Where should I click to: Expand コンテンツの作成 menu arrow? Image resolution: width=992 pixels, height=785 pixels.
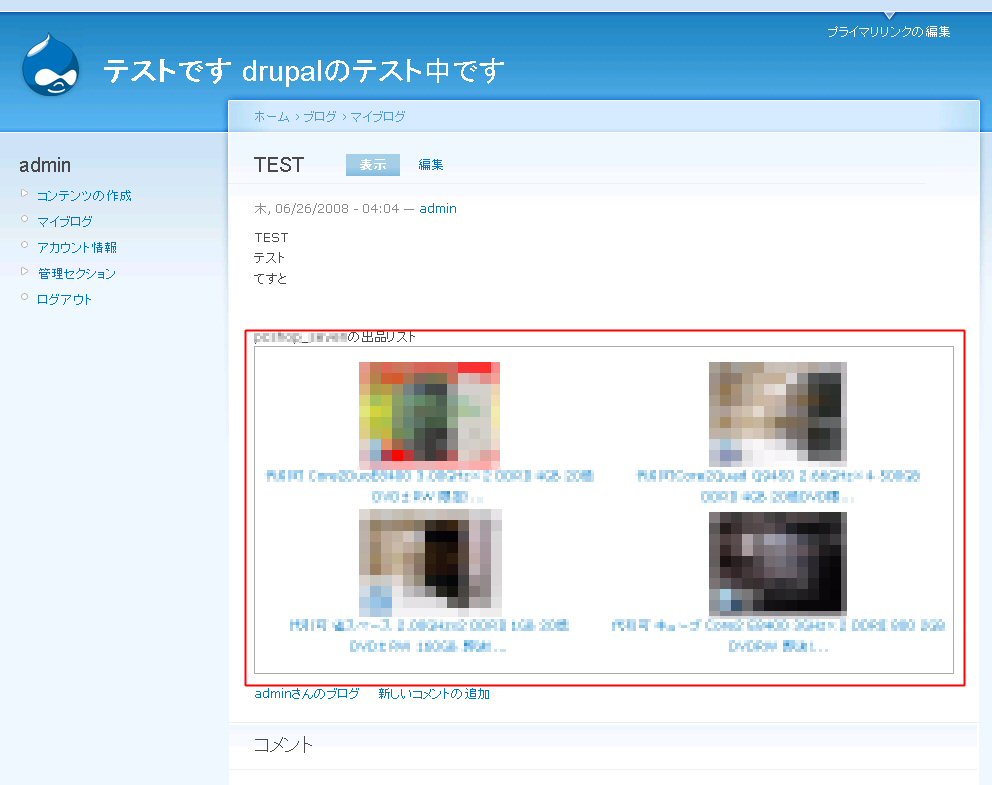(24, 194)
